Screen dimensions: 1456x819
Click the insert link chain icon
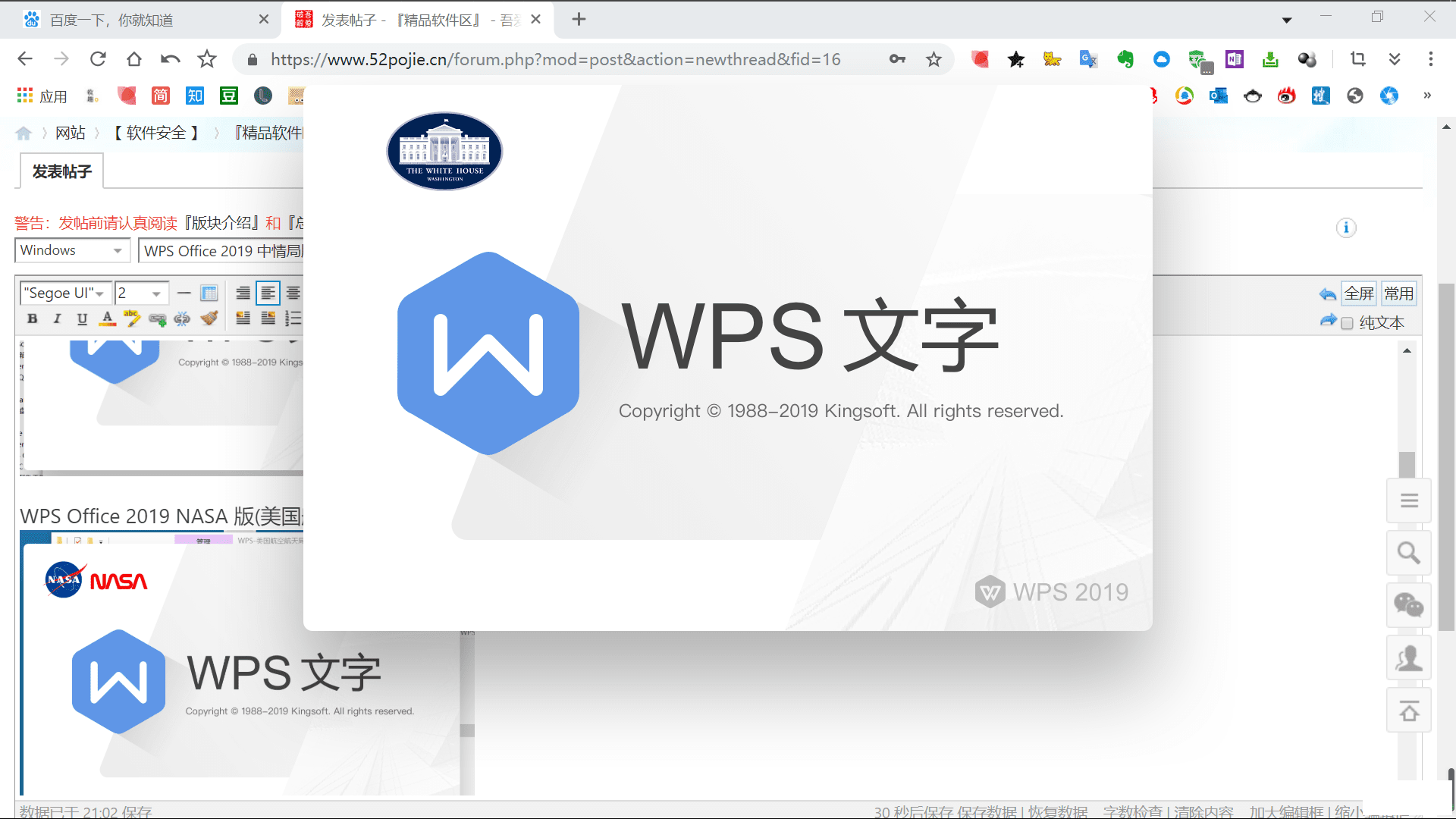coord(158,318)
